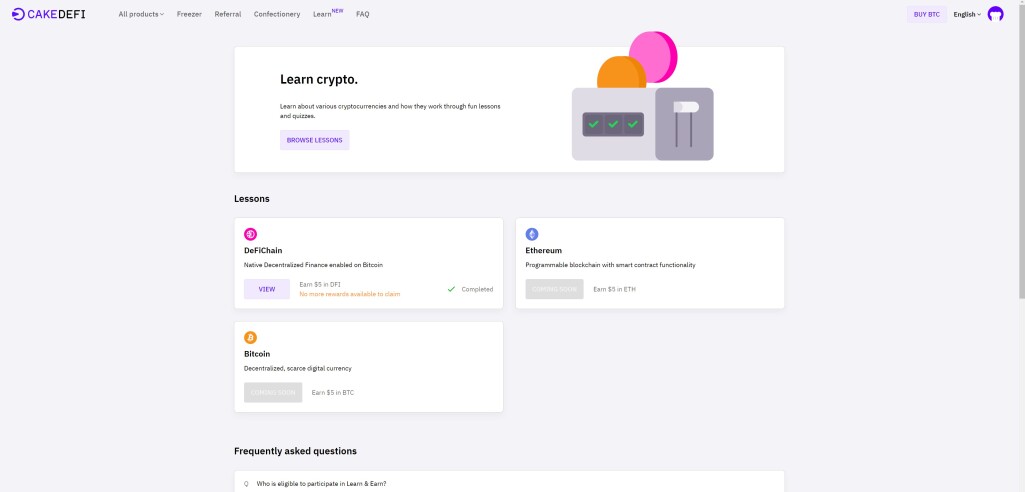Screen dimensions: 1025x492
Task: Click the Learn crypto hero illustration
Action: (643, 96)
